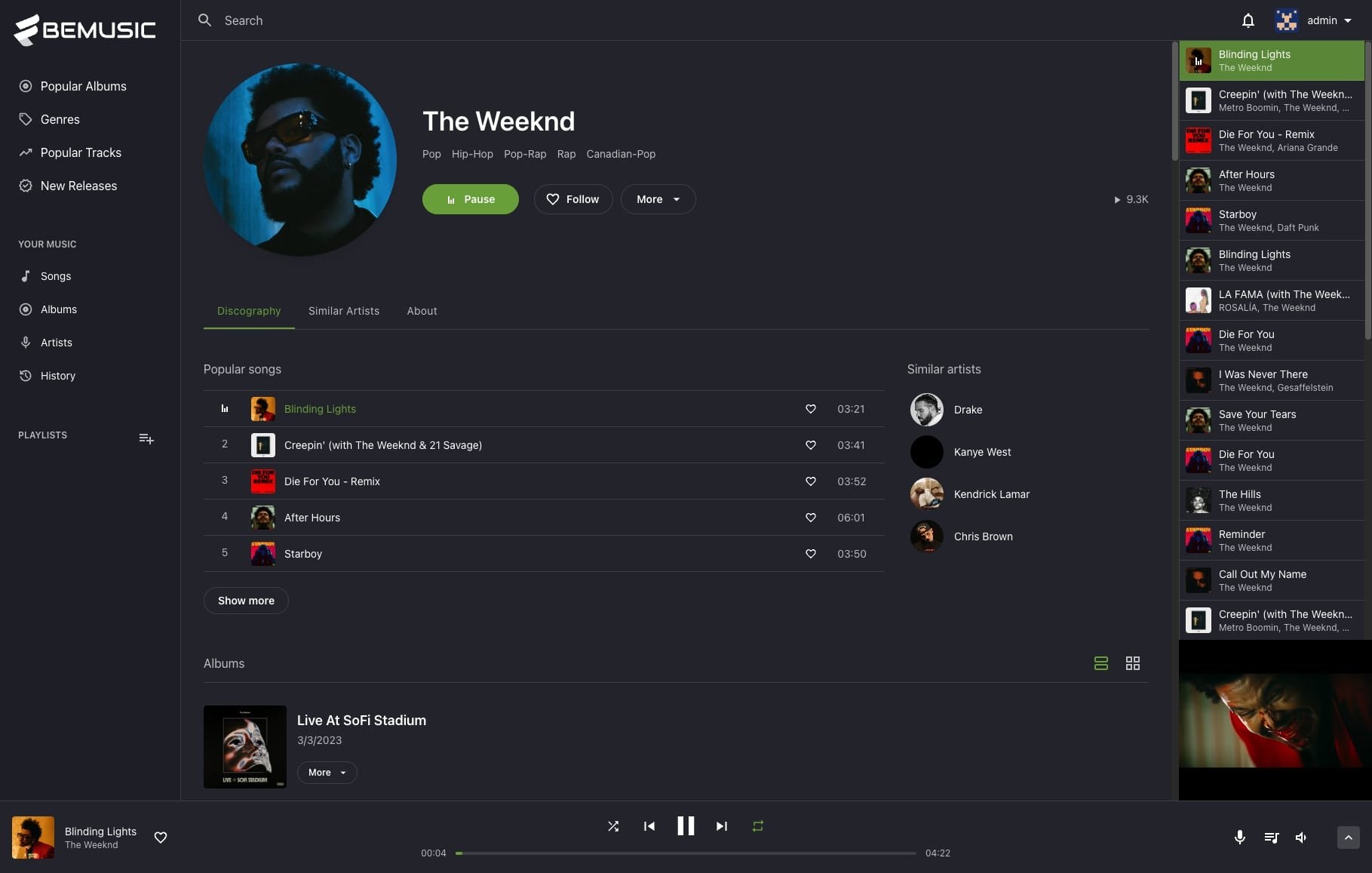Switch to the Similar Artists tab

[x=344, y=311]
